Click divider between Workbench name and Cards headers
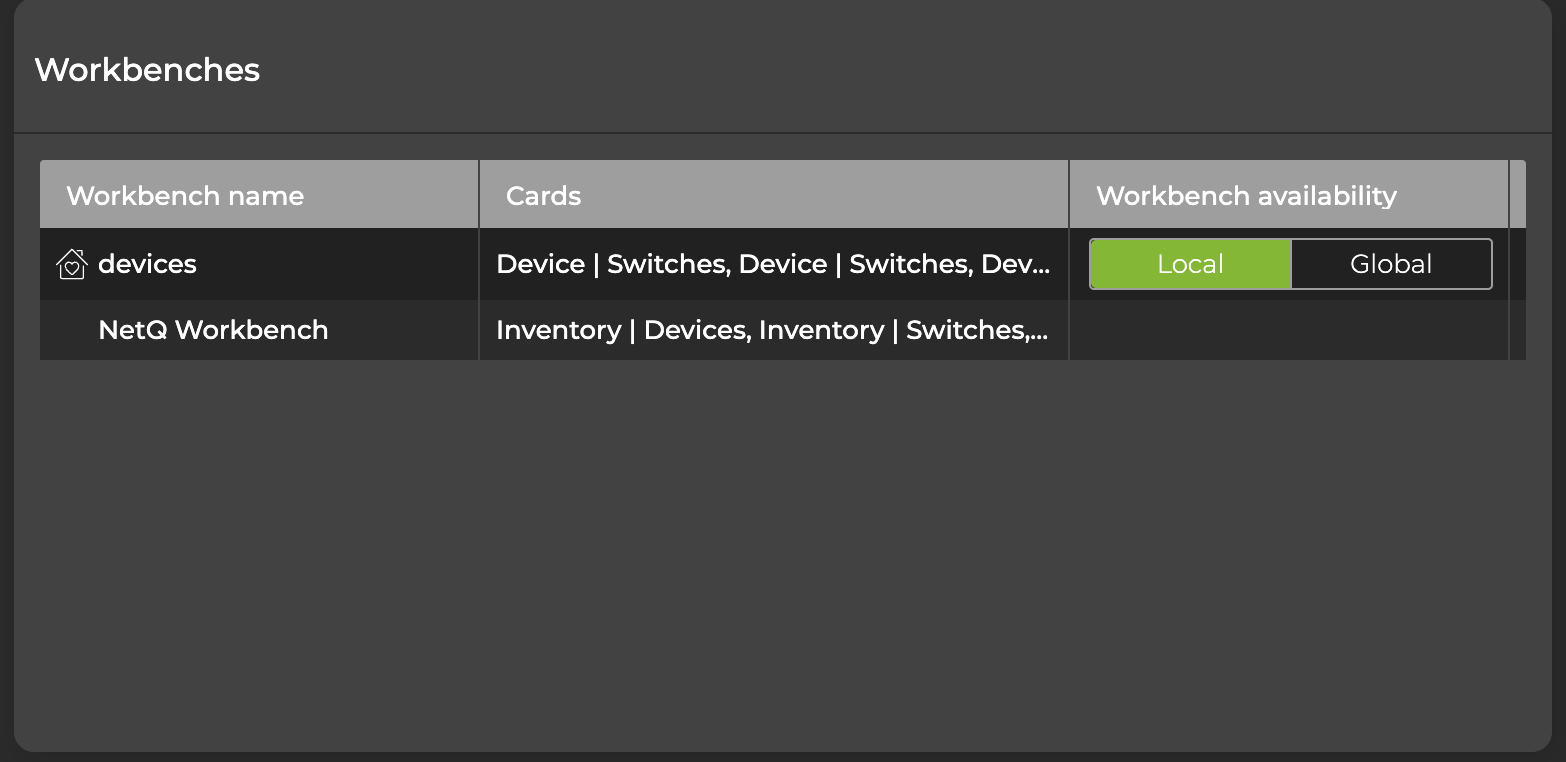Screen dimensions: 1566x762 coord(479,195)
